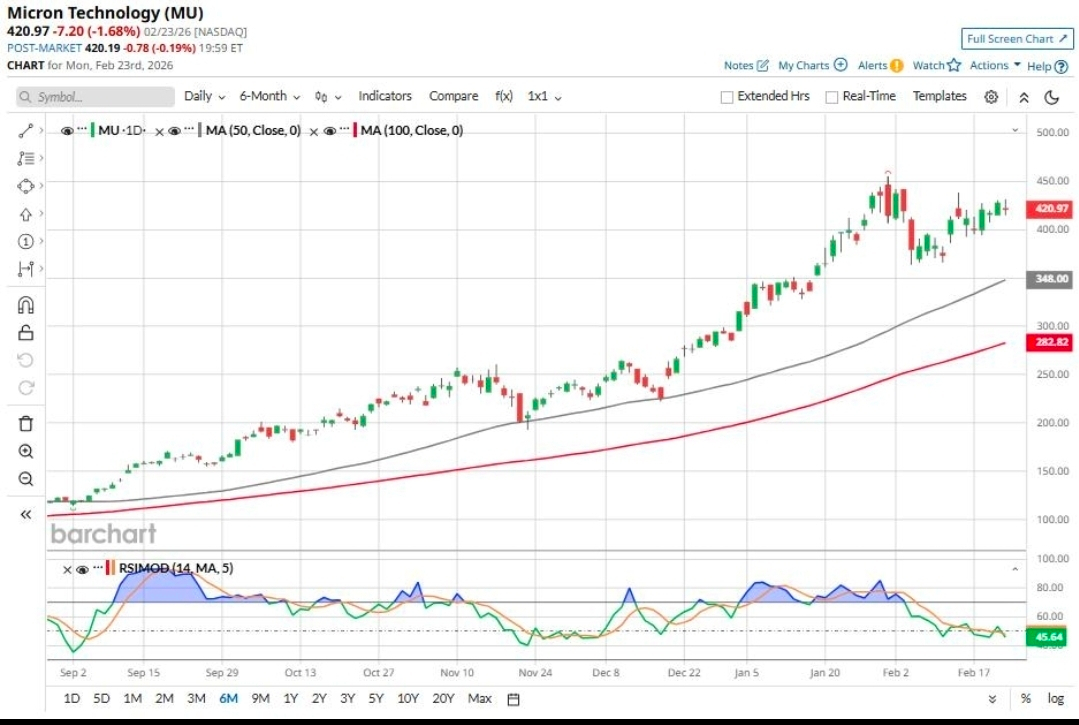Collapse toolbar with double up arrows
The image size is (1079, 725).
coord(1024,97)
